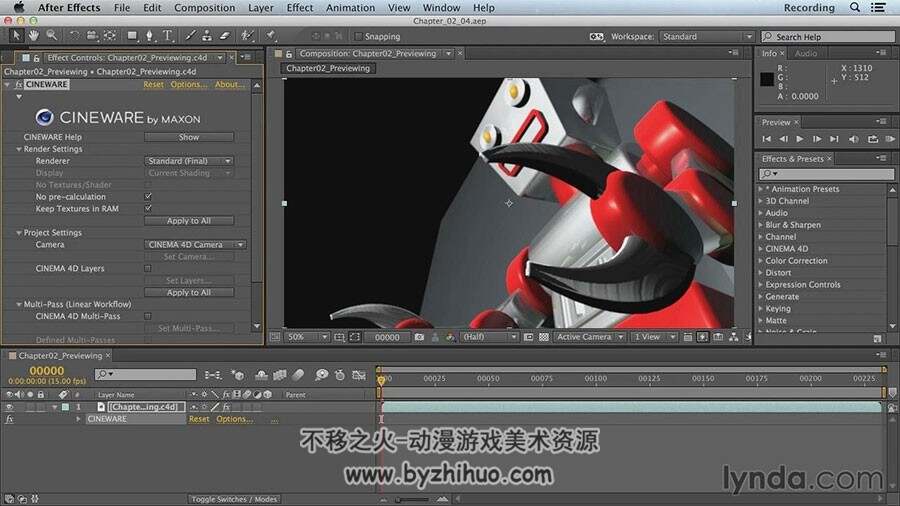Open the Renderer Standard (Final) dropdown
The height and width of the screenshot is (506, 900).
[x=189, y=161]
